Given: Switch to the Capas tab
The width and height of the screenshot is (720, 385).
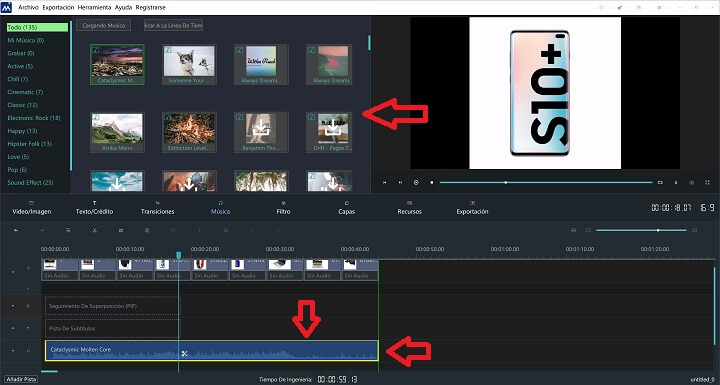Looking at the screenshot, I should click(346, 208).
